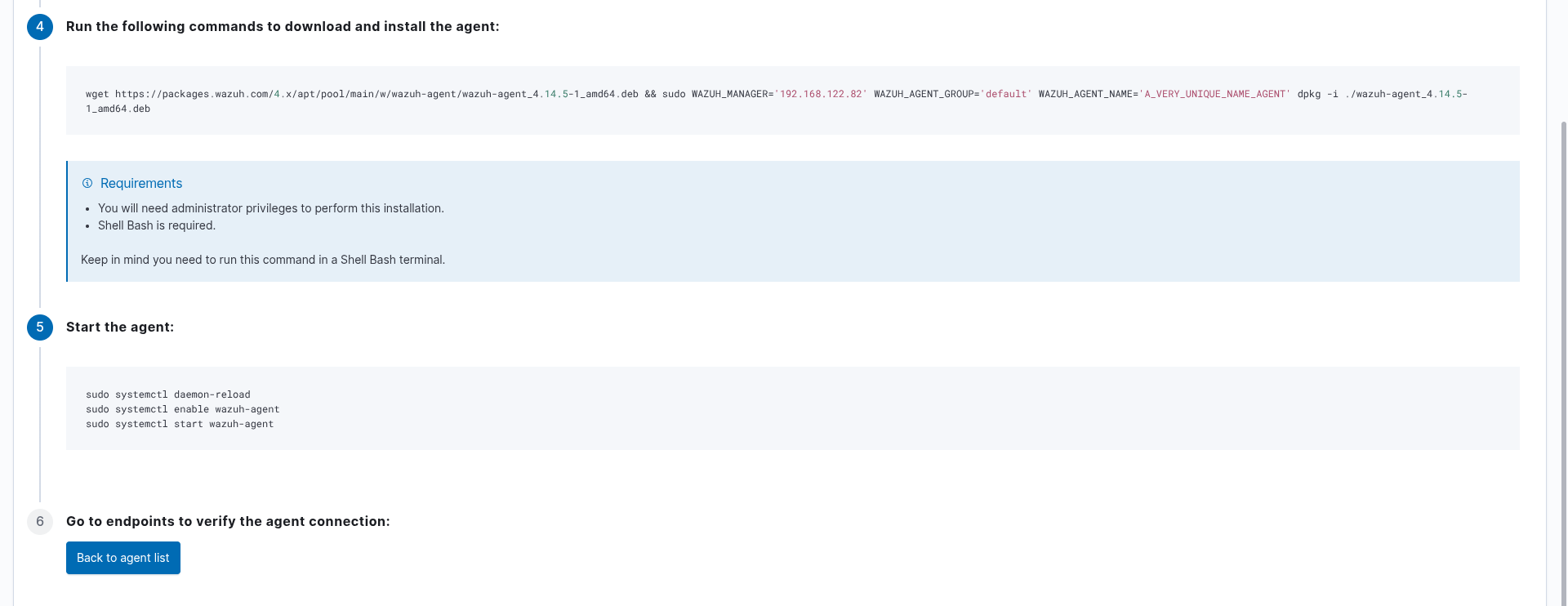This screenshot has width=1568, height=606.
Task: Click the 'Start the agent:' step heading
Action: [120, 327]
